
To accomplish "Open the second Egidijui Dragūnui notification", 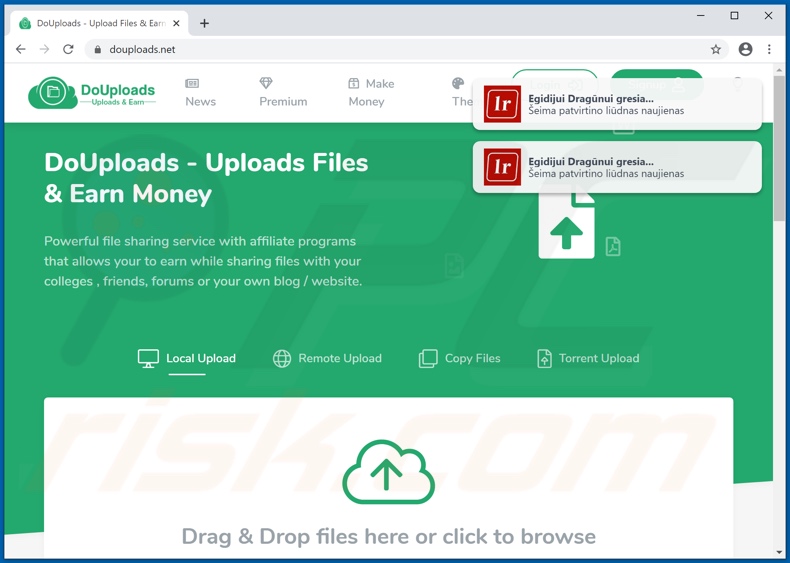I will click(x=617, y=167).
